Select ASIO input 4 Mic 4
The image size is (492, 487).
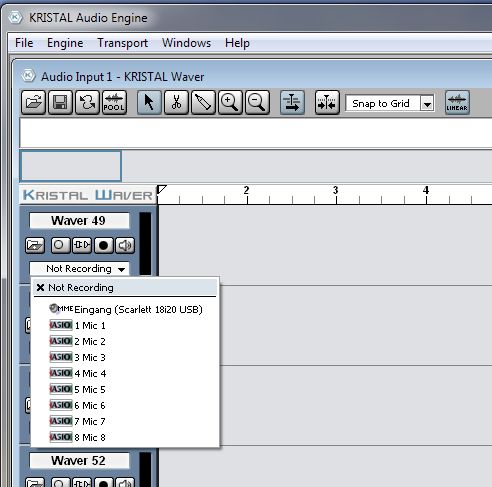point(125,373)
